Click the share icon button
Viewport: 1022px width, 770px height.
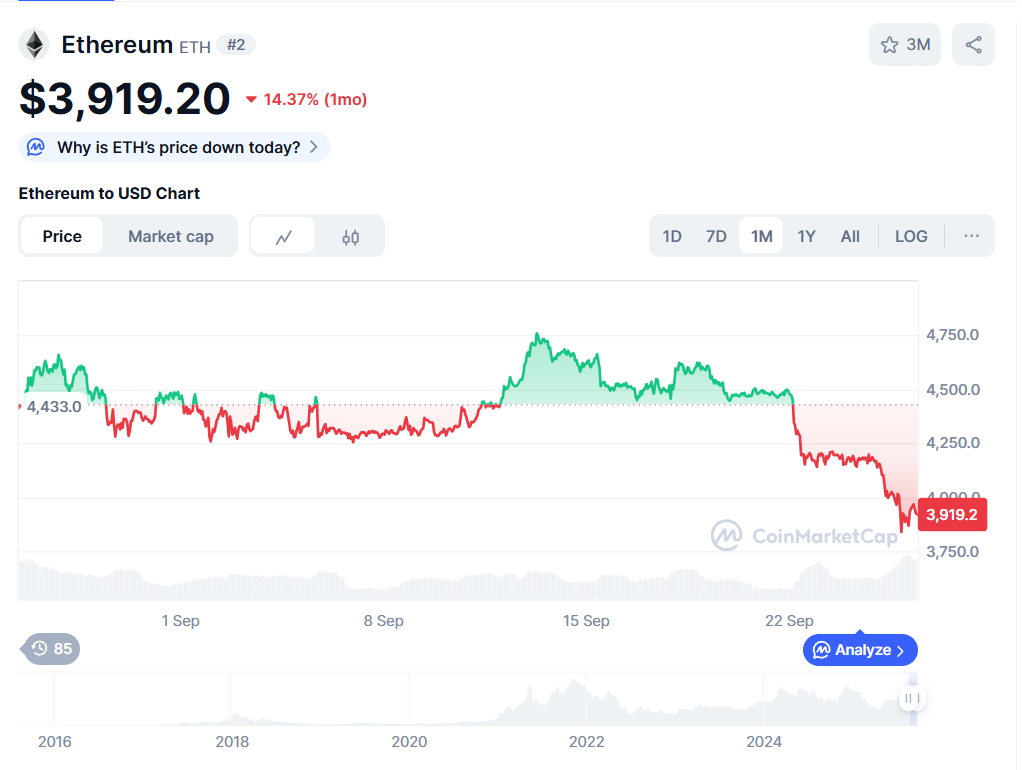(x=973, y=45)
